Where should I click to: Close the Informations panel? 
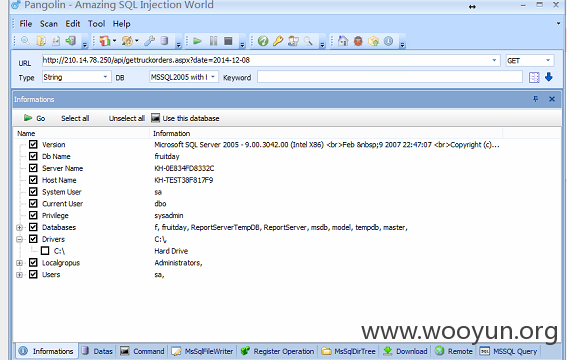point(552,99)
